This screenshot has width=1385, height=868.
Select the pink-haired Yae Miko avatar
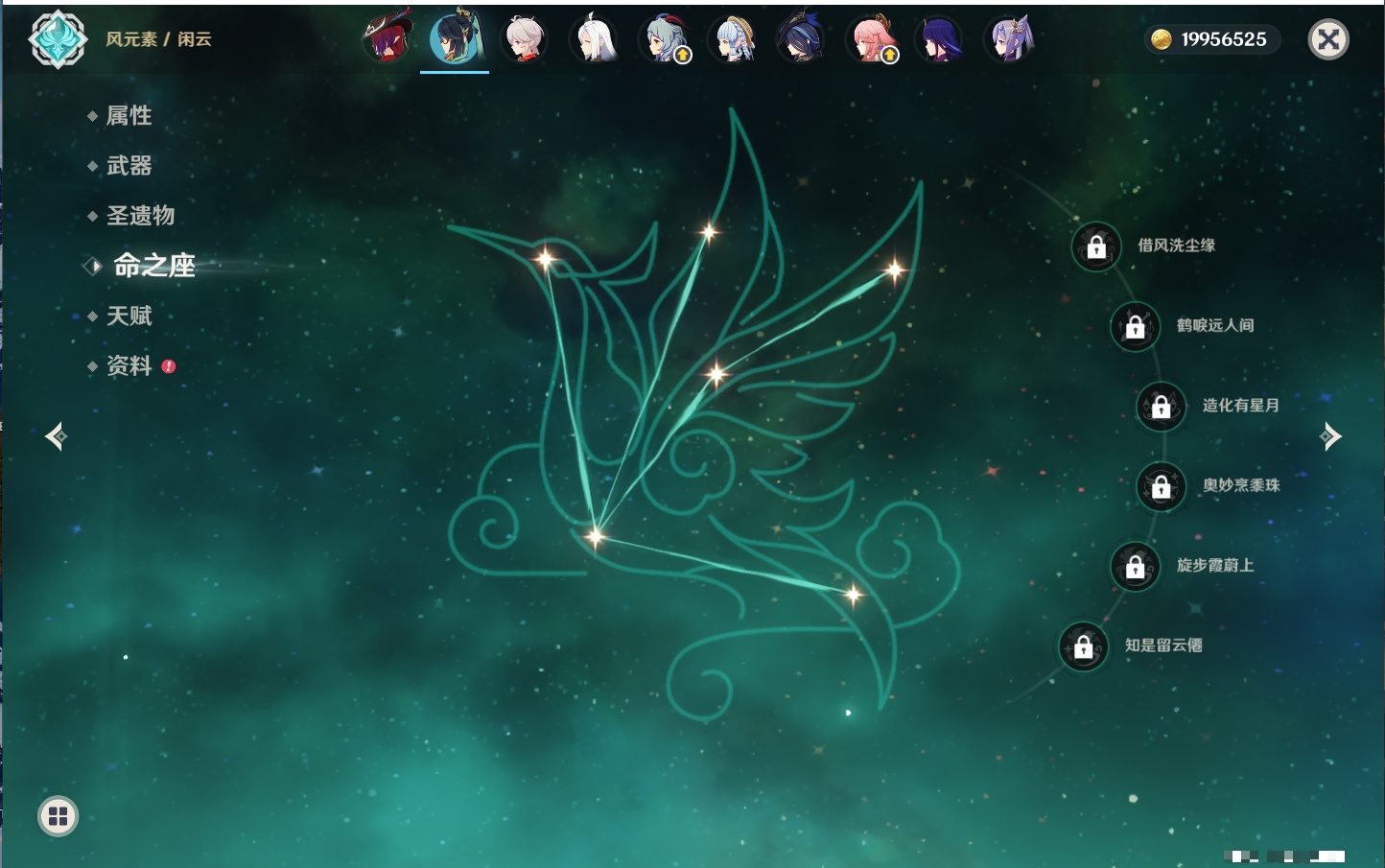point(871,38)
